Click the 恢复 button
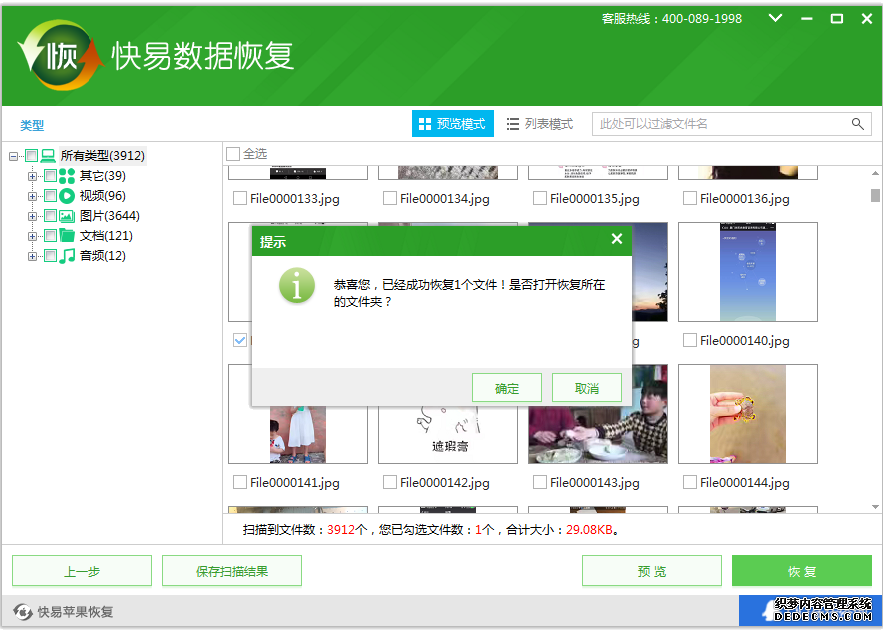This screenshot has width=883, height=631. click(802, 570)
